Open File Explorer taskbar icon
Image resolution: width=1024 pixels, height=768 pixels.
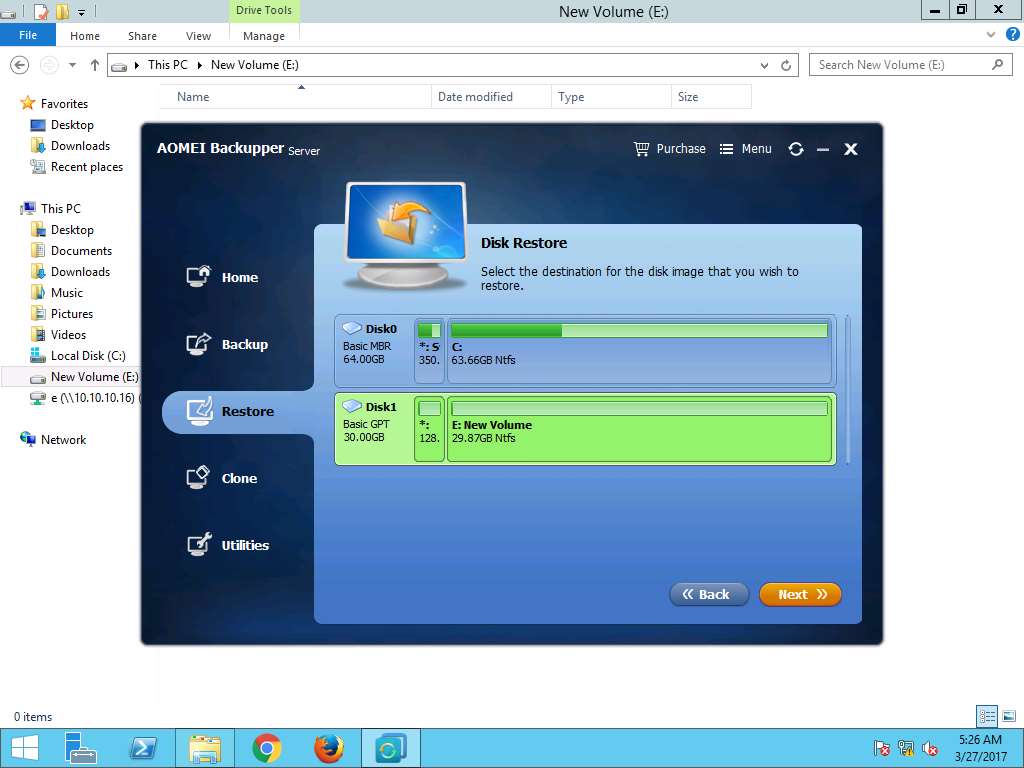point(204,748)
